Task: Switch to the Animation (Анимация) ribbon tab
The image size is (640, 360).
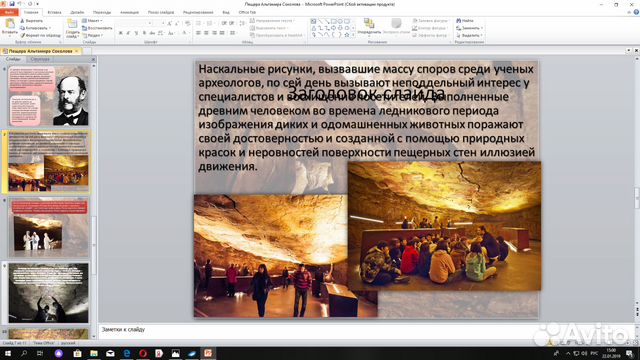Action: pos(129,13)
